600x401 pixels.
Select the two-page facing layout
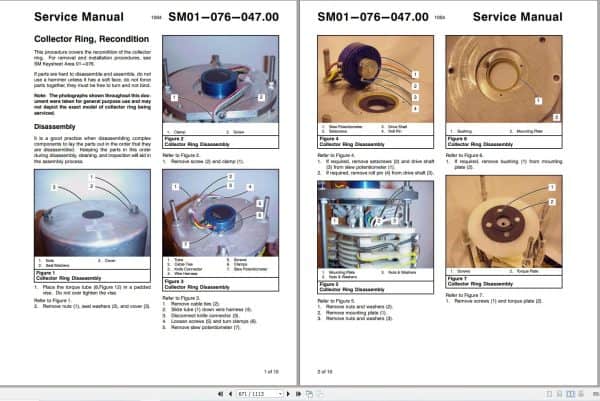(x=570, y=394)
